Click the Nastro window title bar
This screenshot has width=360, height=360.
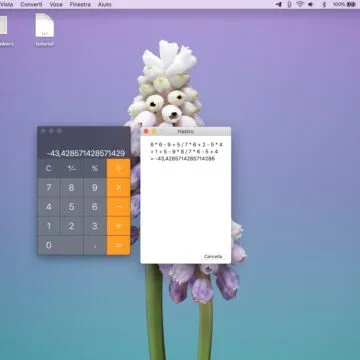coord(186,131)
